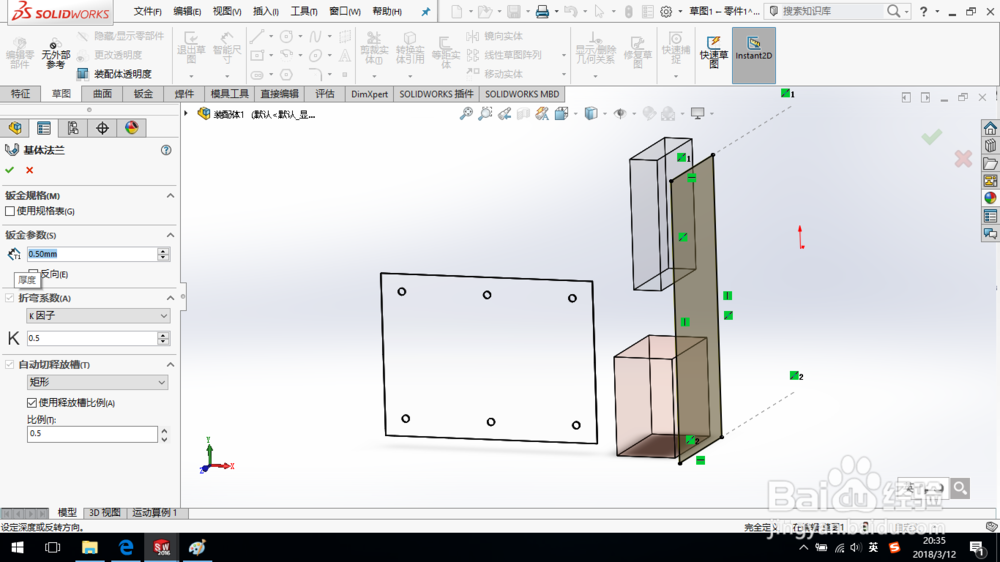The image size is (1000, 562).
Task: Click the pin icon next to the 帮助 menu
Action: point(425,11)
